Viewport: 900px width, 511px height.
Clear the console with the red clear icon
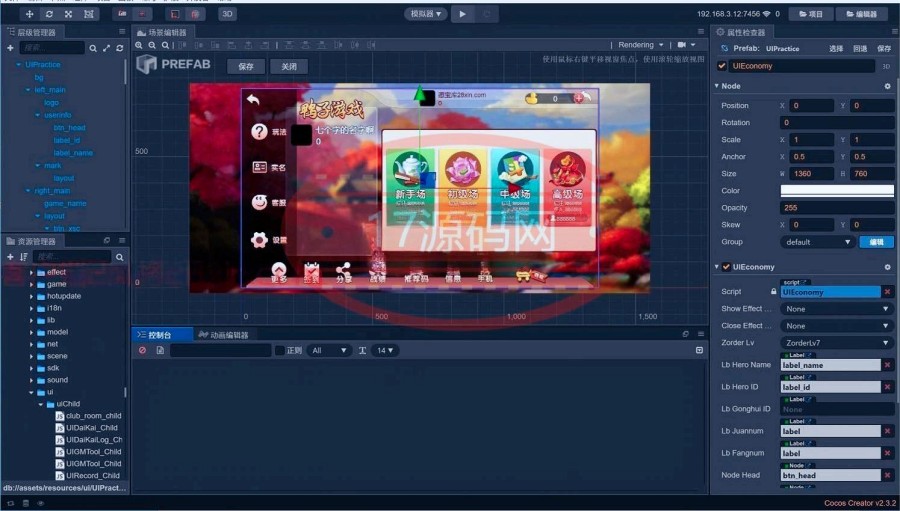(x=142, y=350)
